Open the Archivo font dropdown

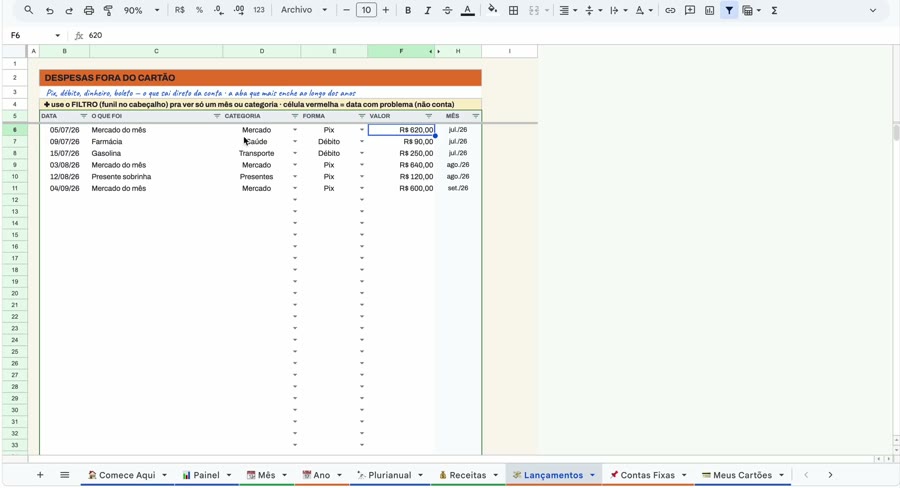[304, 10]
